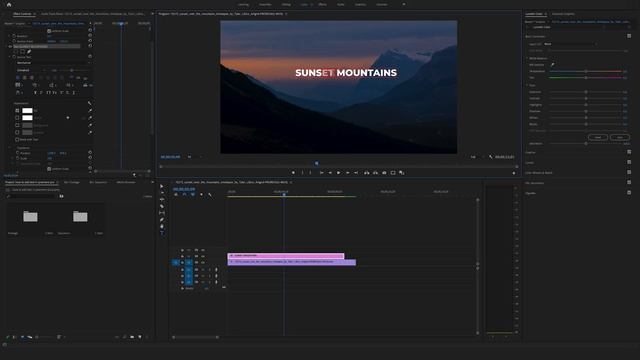The image size is (640, 360).
Task: Pick white balance with WB Selector eyedropper
Action: coord(553,64)
